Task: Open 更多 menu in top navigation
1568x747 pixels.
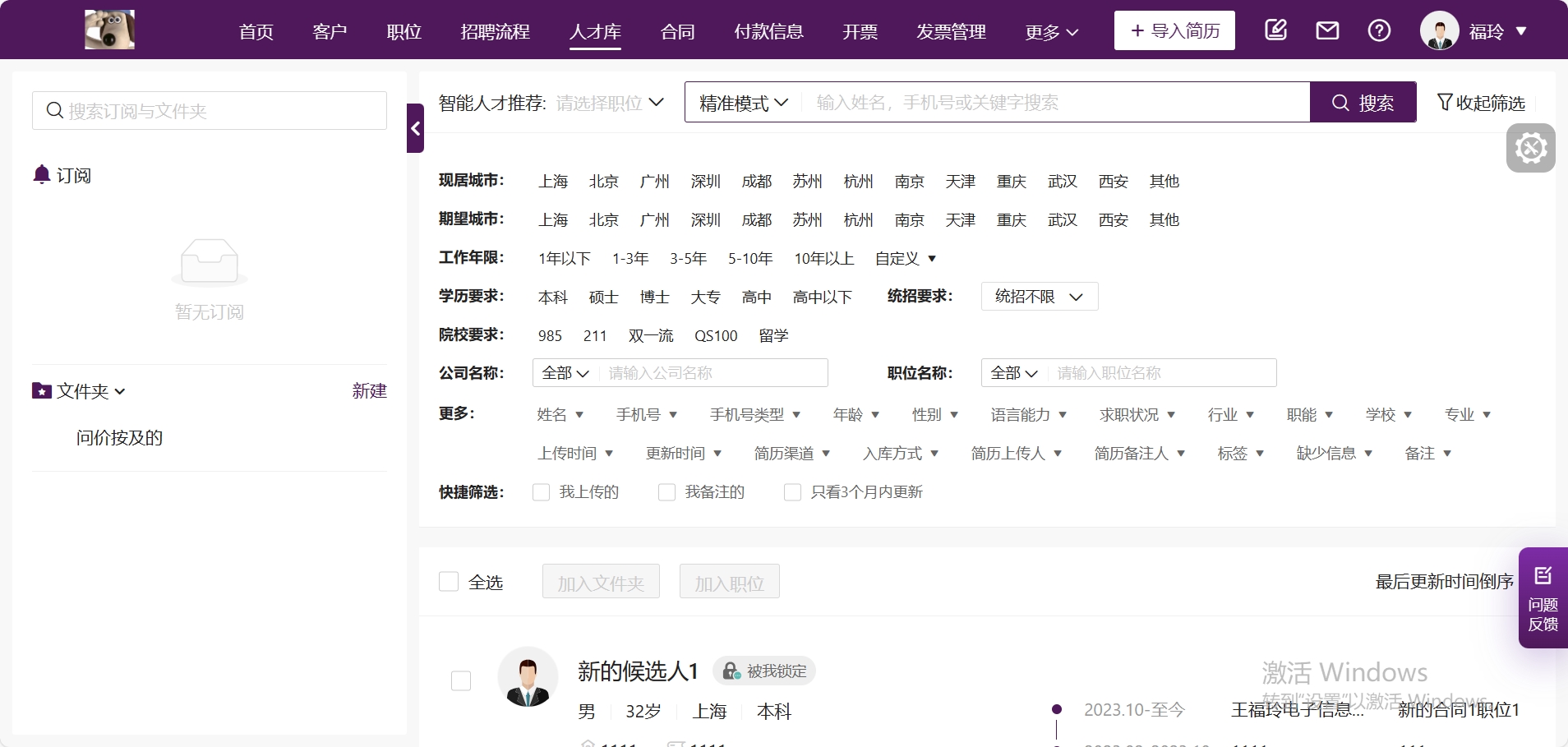Action: [1051, 32]
